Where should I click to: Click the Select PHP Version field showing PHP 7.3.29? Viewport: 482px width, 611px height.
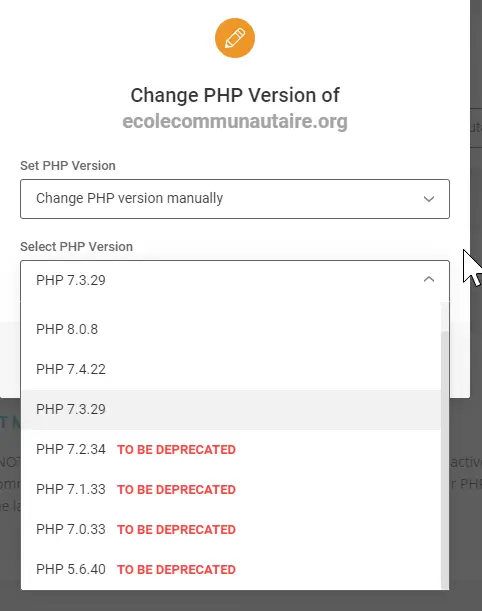(x=235, y=280)
